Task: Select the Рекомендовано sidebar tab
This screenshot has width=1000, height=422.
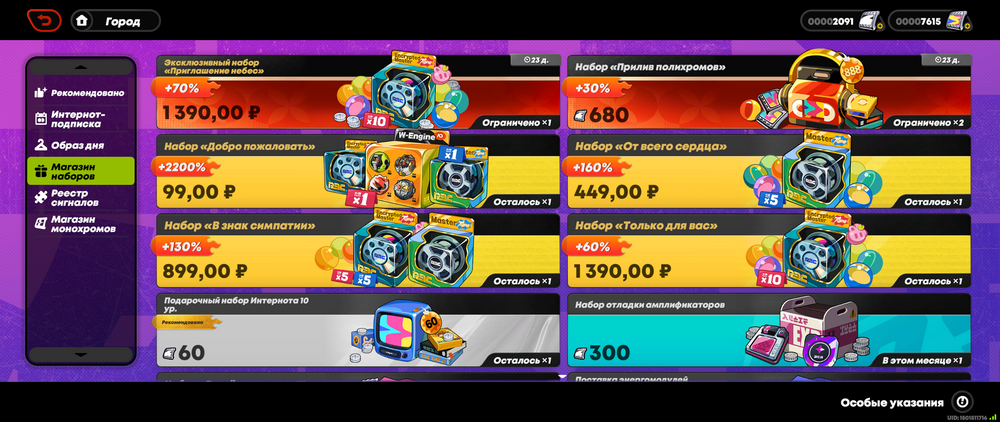Action: coord(80,93)
